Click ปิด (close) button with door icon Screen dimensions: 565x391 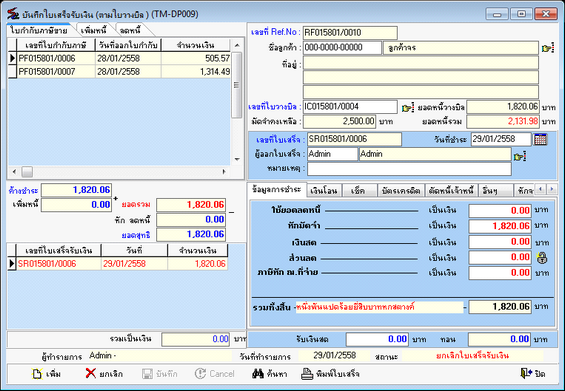pos(533,374)
